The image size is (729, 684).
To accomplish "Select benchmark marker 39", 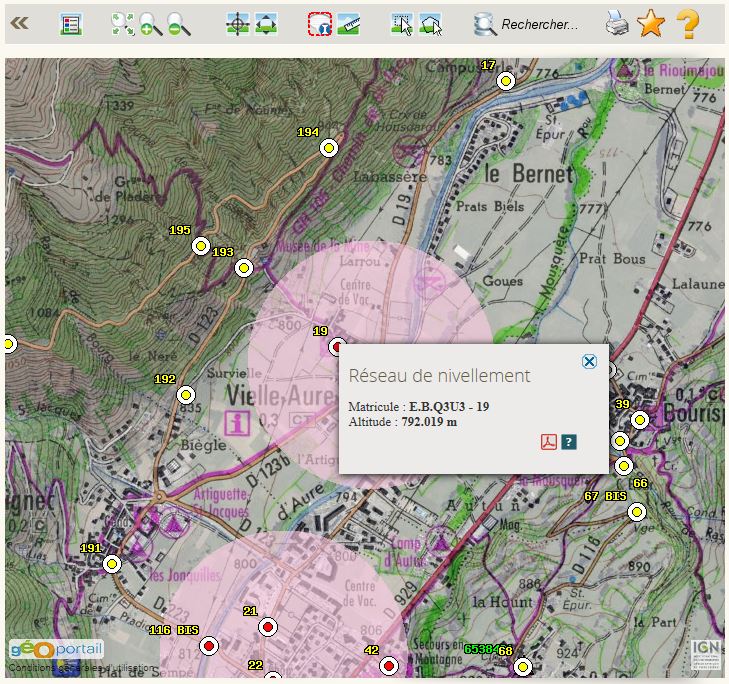I will click(640, 420).
